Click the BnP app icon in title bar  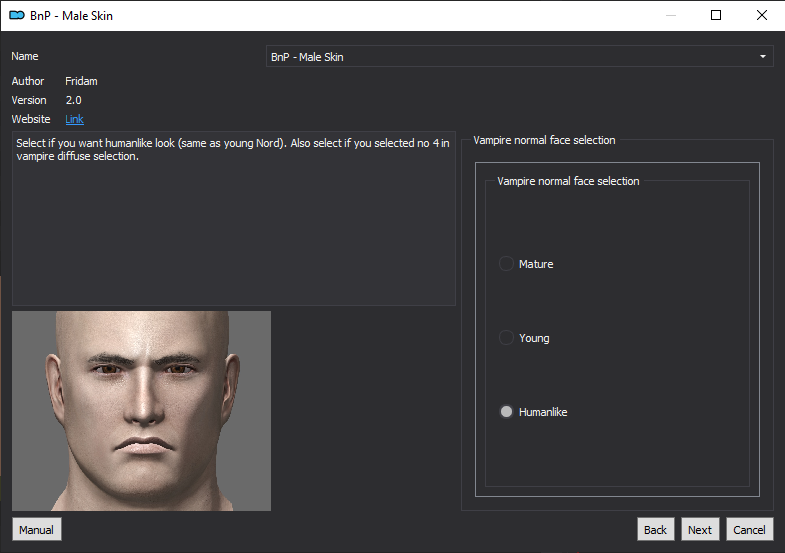tap(17, 16)
